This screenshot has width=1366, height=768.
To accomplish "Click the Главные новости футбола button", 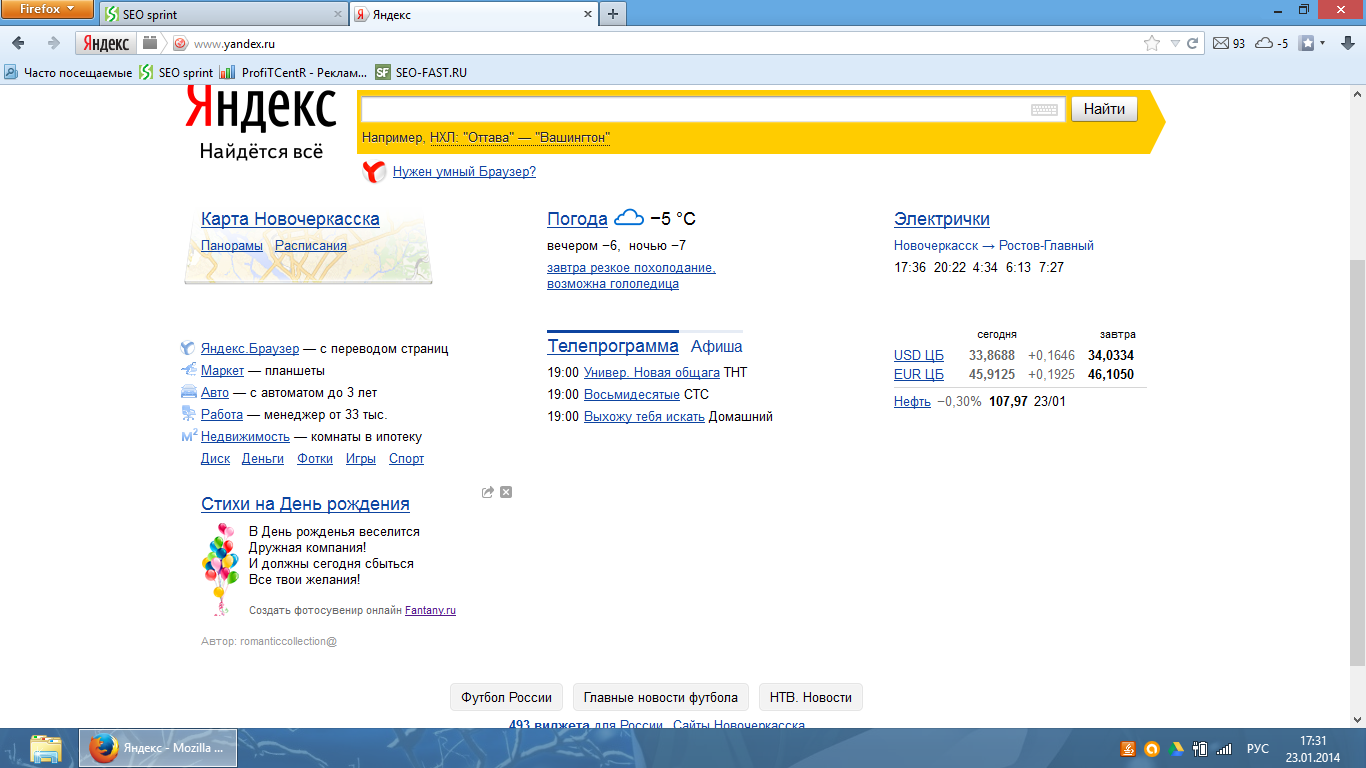I will coord(661,697).
